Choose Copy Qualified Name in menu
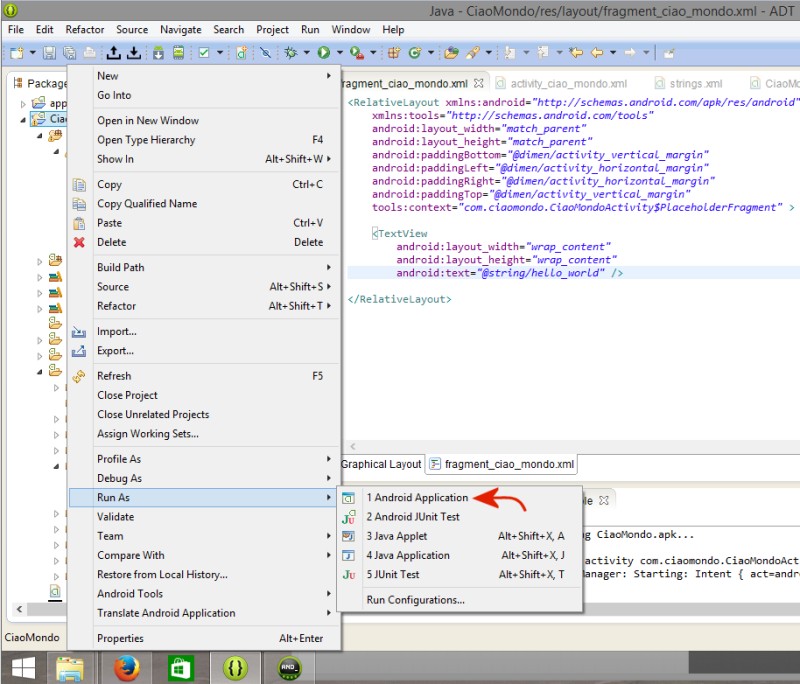Screen dimensions: 800x684 (204, 204)
